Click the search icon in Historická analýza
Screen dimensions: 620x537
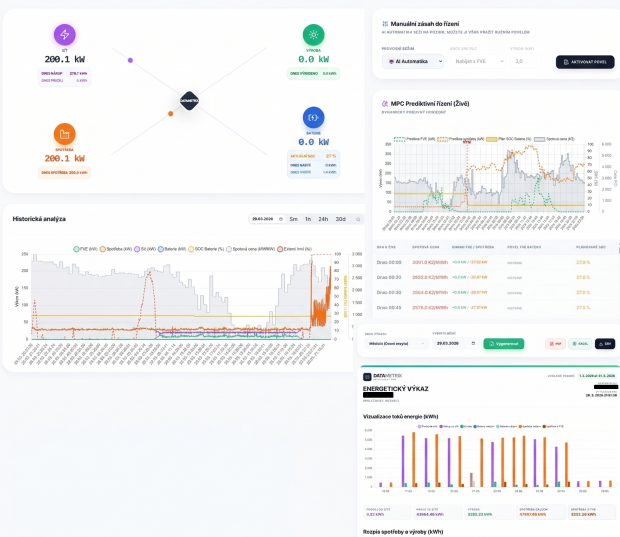(x=358, y=219)
